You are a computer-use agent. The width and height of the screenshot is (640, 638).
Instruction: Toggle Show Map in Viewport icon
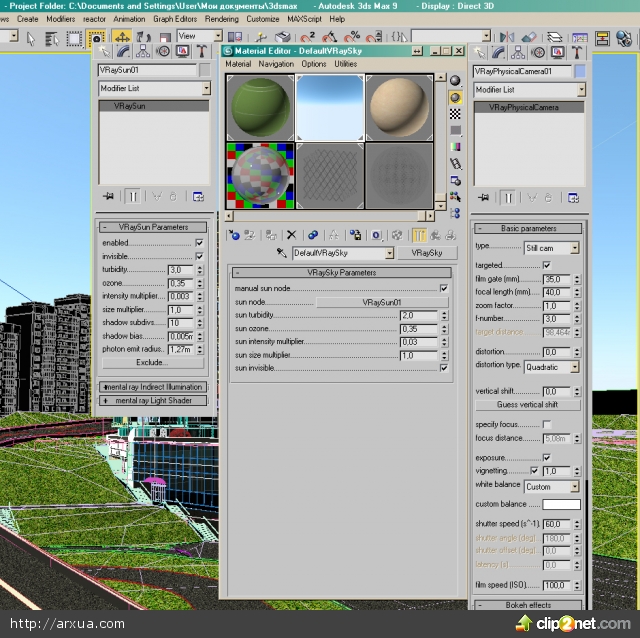tap(397, 235)
